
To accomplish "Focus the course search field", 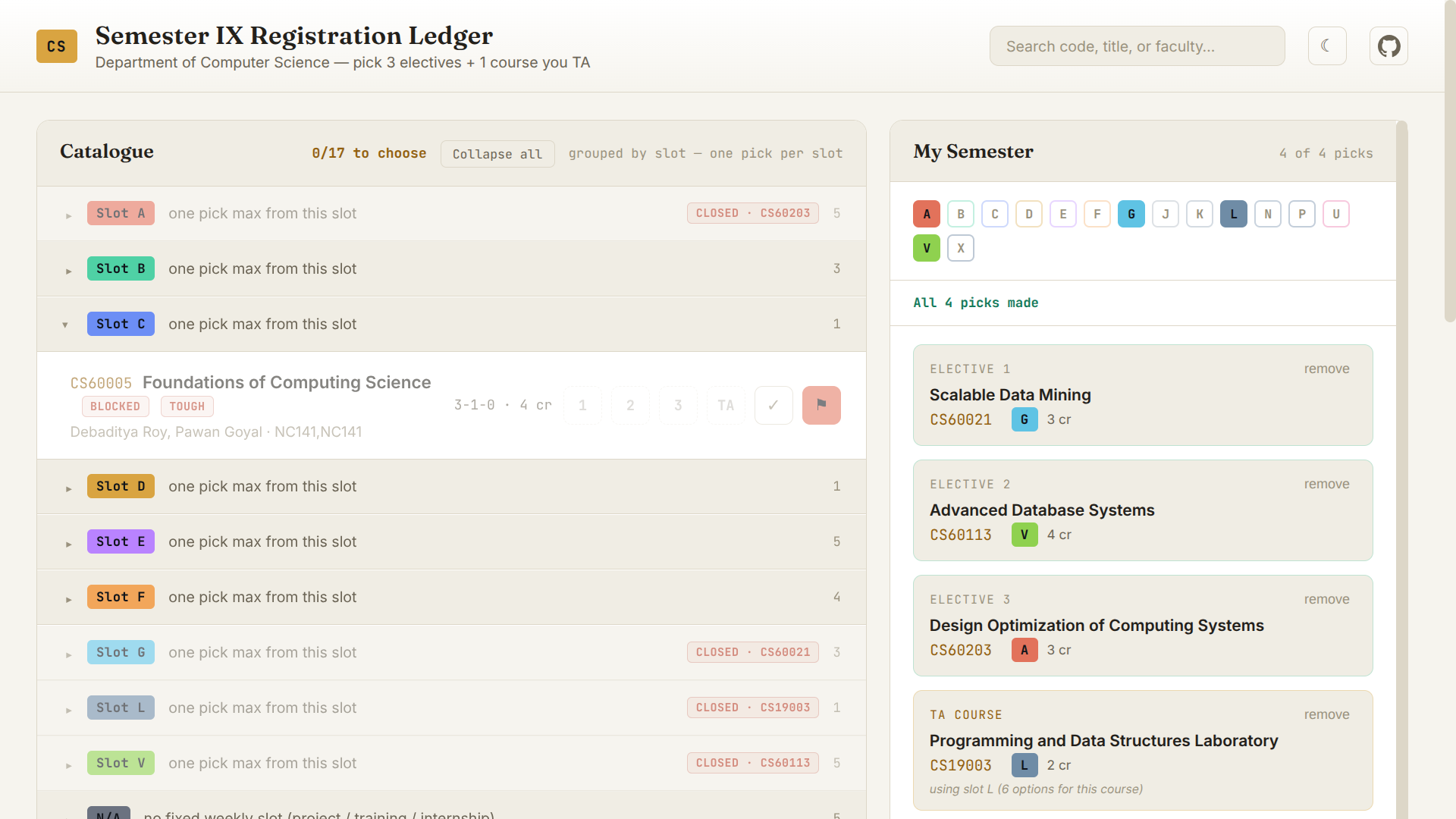I will 1137,46.
